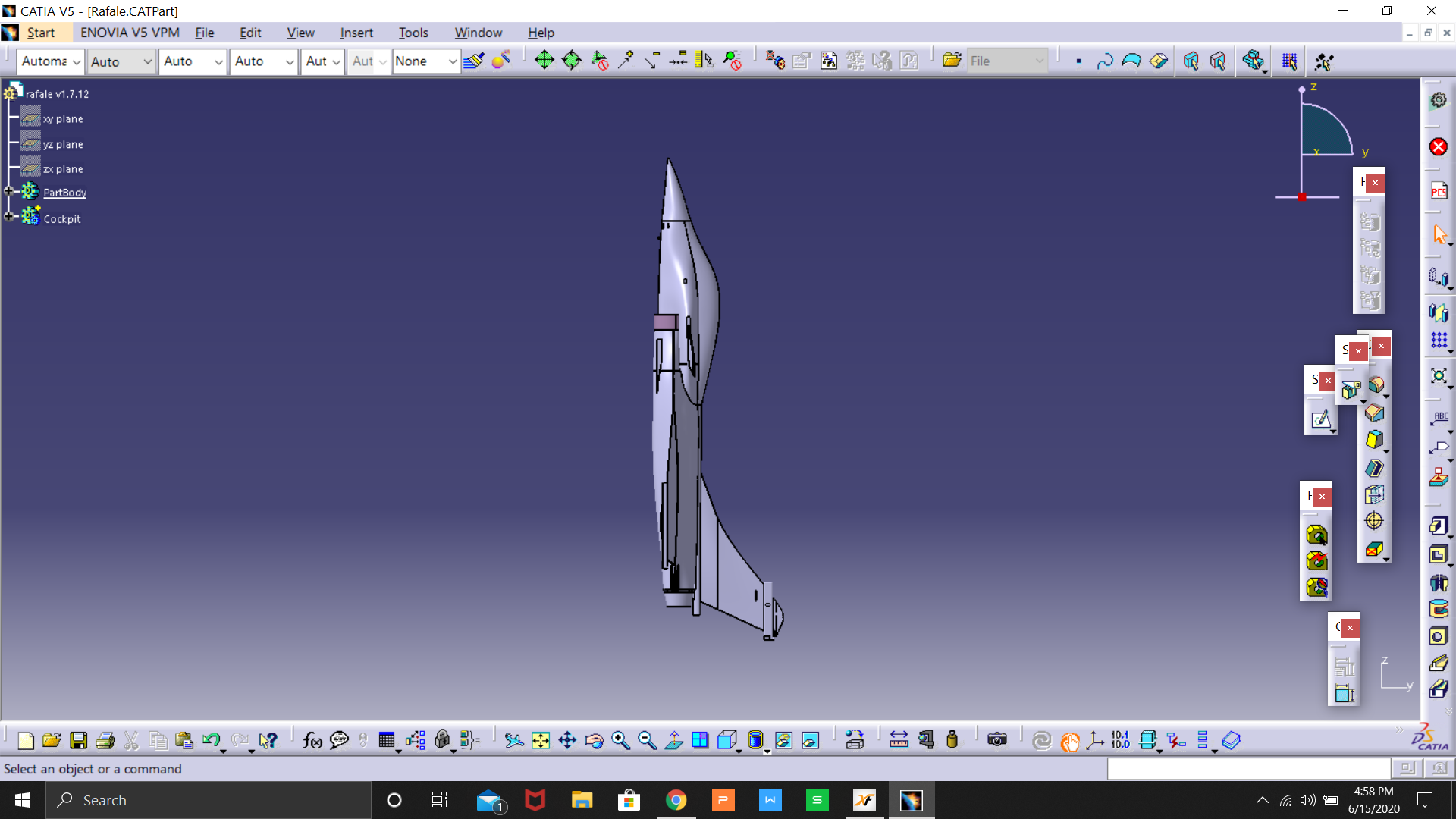The height and width of the screenshot is (819, 1456).
Task: Click the Open Catalog folder icon
Action: [952, 61]
